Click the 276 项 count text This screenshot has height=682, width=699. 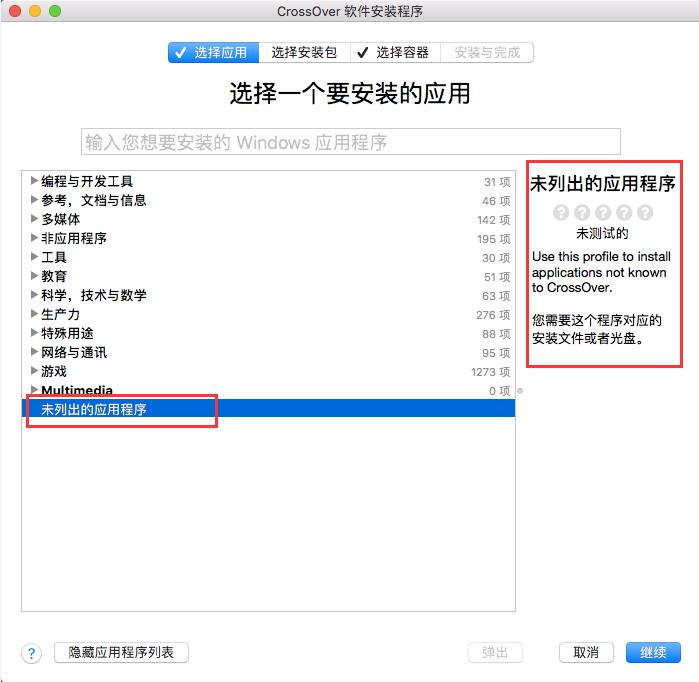(493, 315)
